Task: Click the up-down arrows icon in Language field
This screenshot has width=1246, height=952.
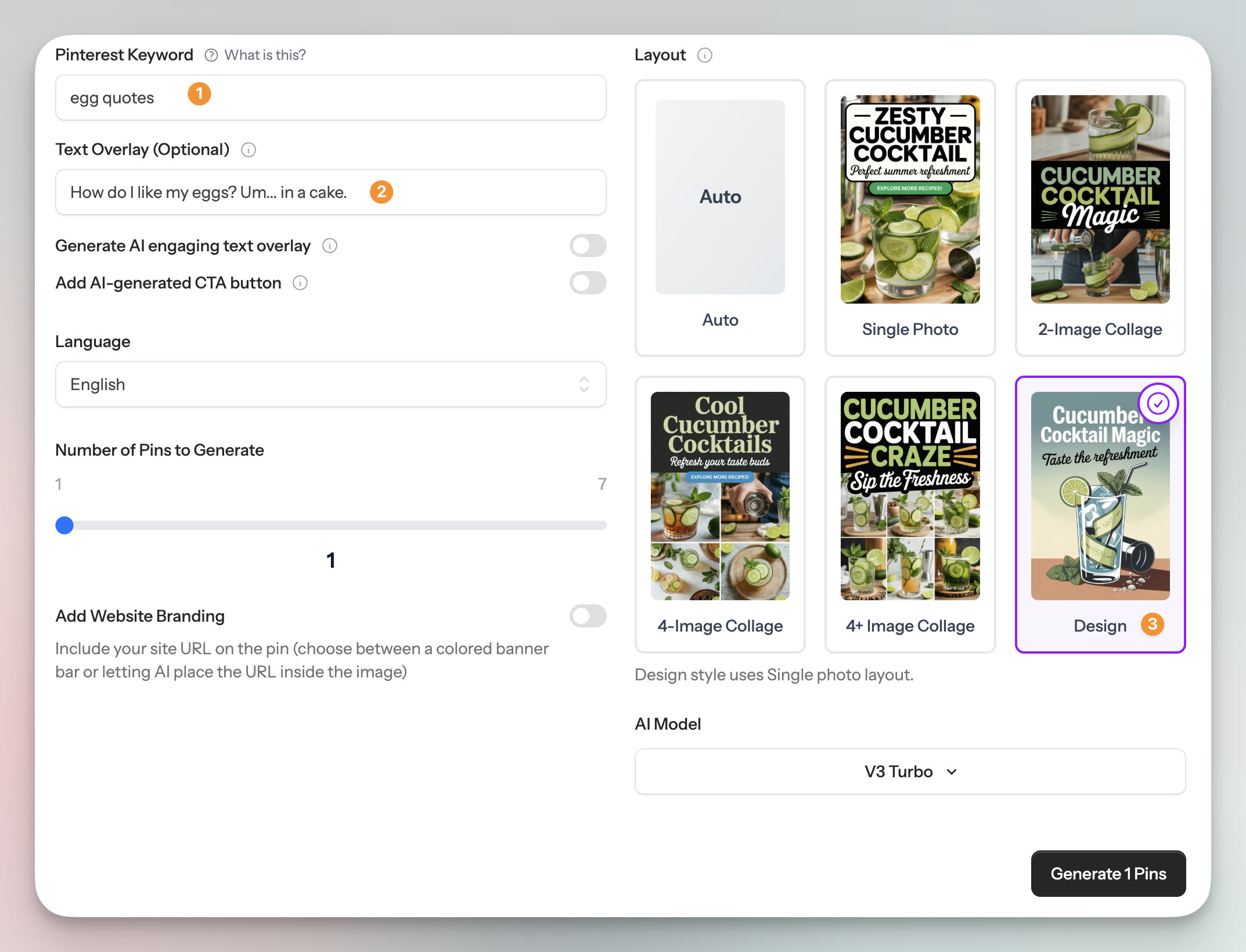Action: [584, 384]
